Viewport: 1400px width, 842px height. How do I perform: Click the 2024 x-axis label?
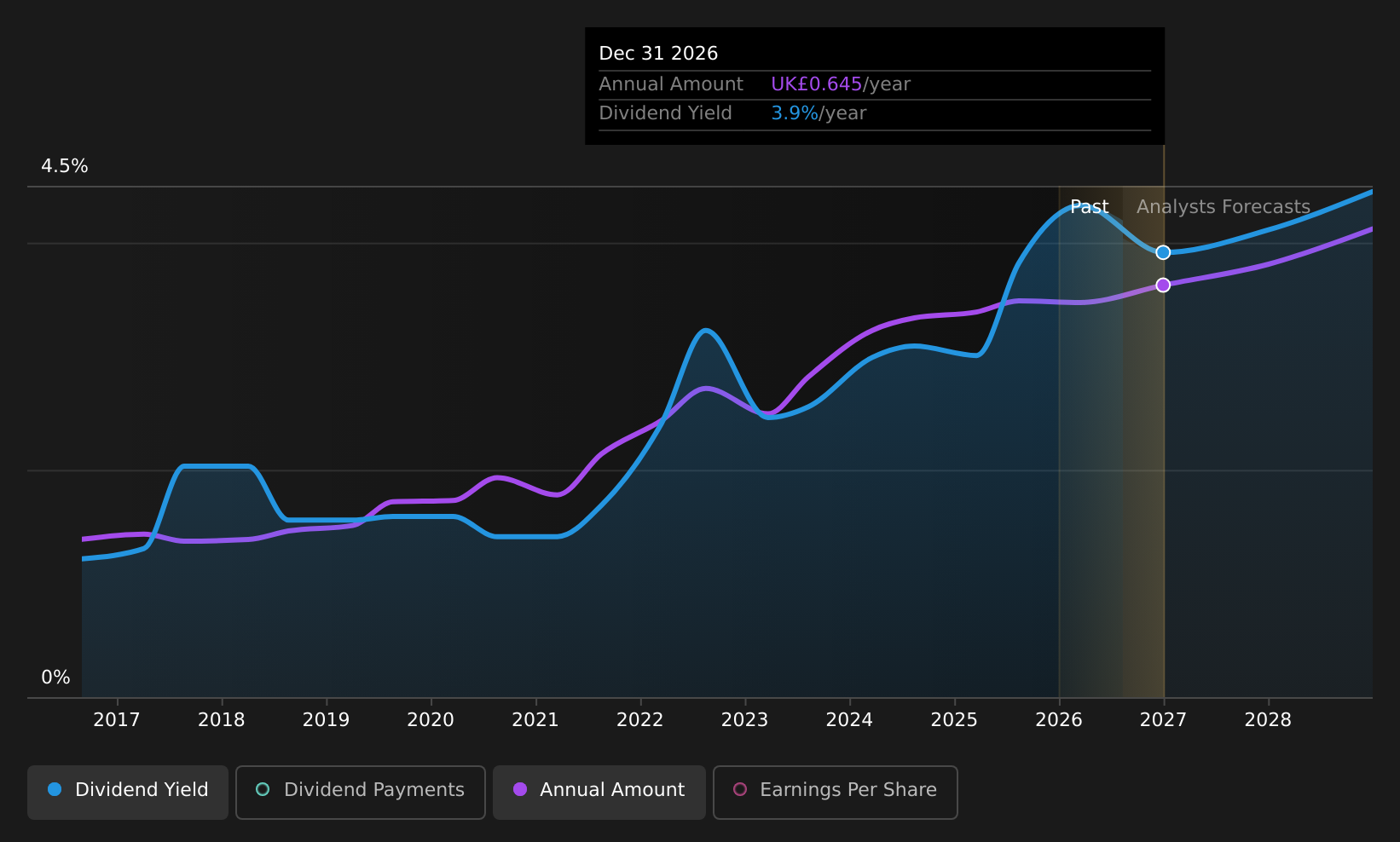[849, 720]
